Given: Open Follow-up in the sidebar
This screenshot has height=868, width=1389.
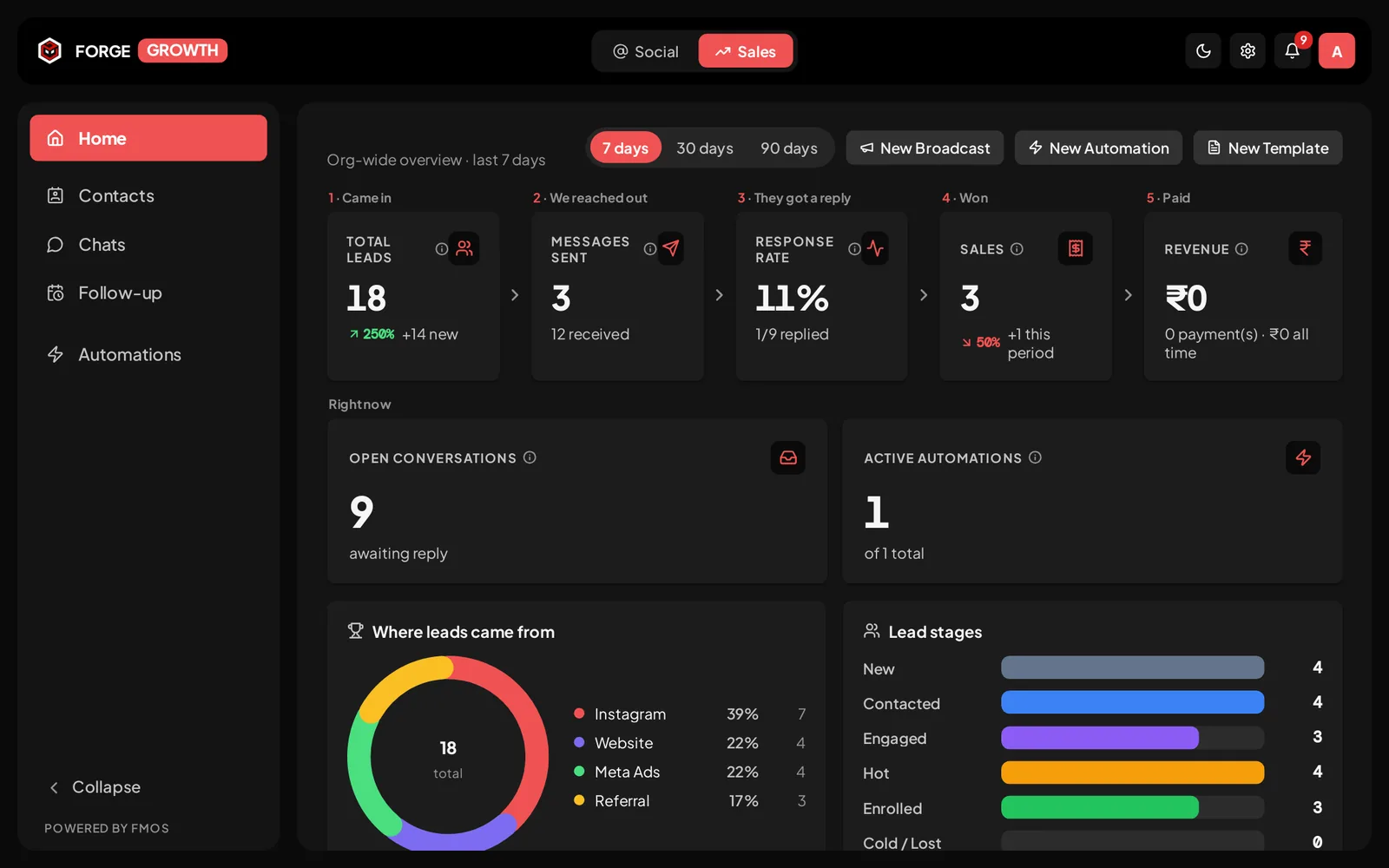Looking at the screenshot, I should pyautogui.click(x=148, y=293).
